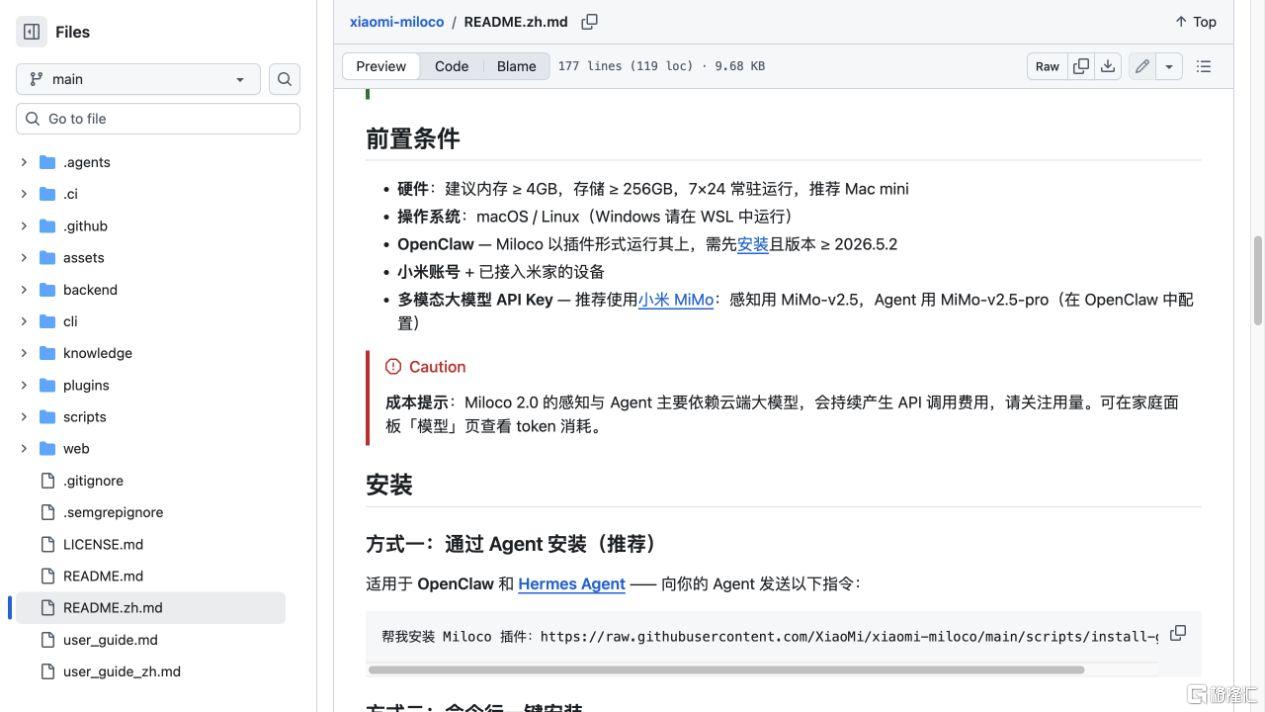Expand the scripts folder chevron
The height and width of the screenshot is (712, 1265).
pos(24,417)
